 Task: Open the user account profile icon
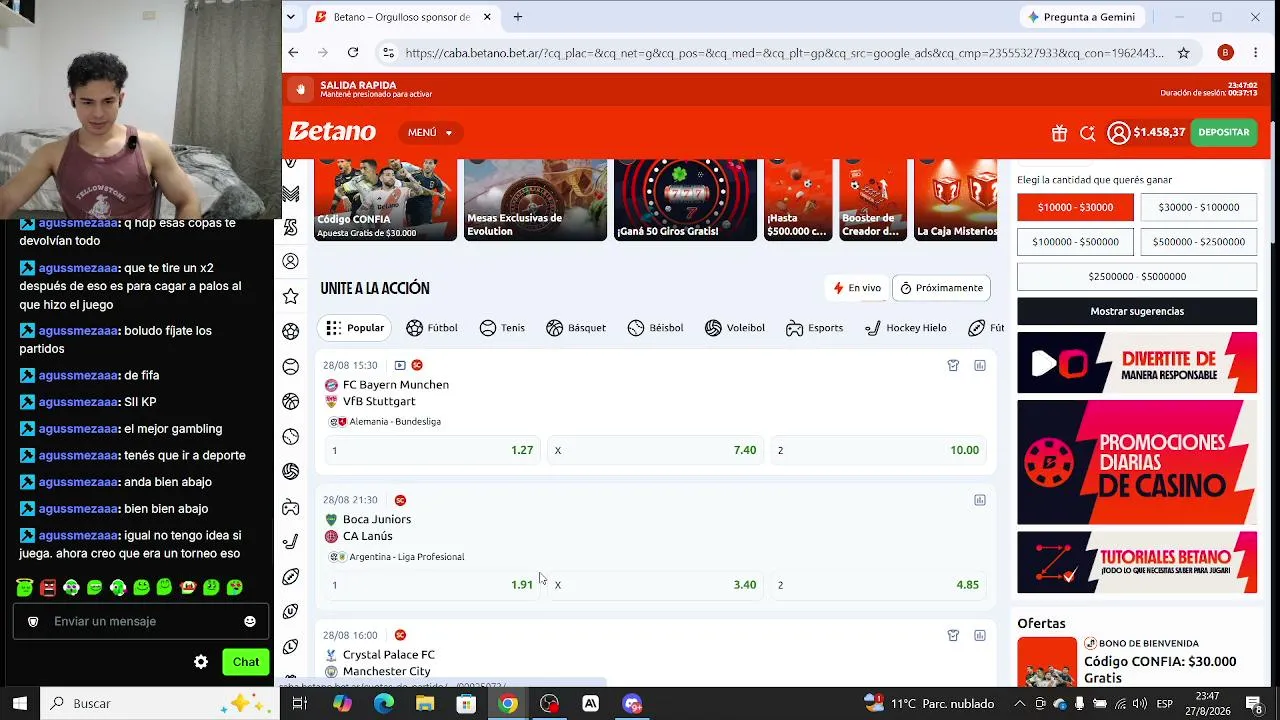tap(1118, 132)
